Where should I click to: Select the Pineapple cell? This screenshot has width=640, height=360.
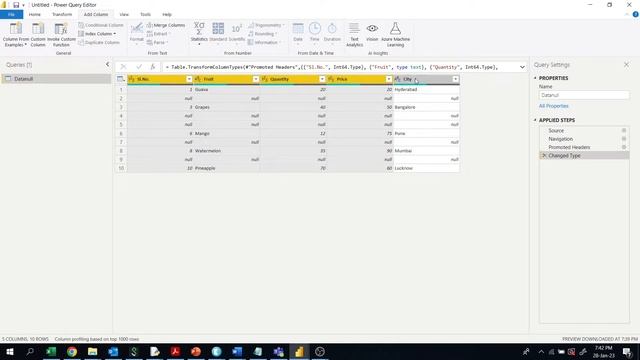pyautogui.click(x=227, y=168)
